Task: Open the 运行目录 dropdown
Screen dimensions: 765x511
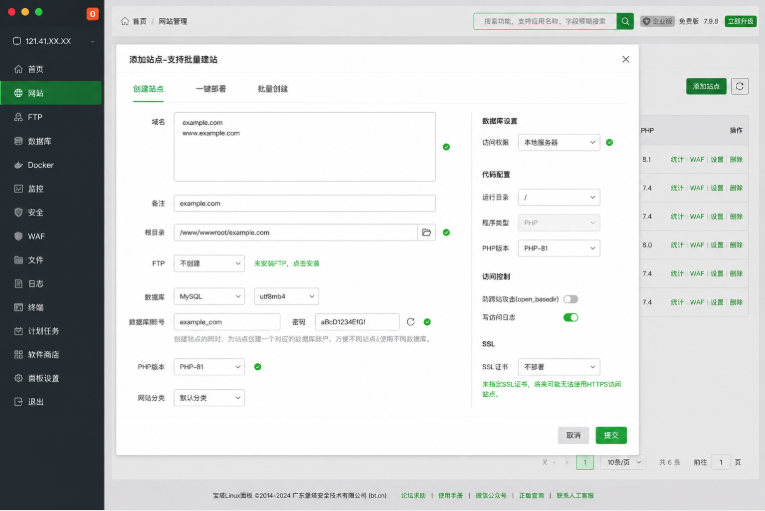Action: click(x=559, y=197)
